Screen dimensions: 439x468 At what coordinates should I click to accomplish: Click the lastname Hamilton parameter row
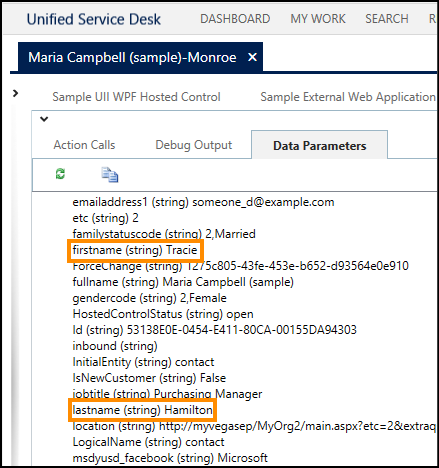[142, 410]
